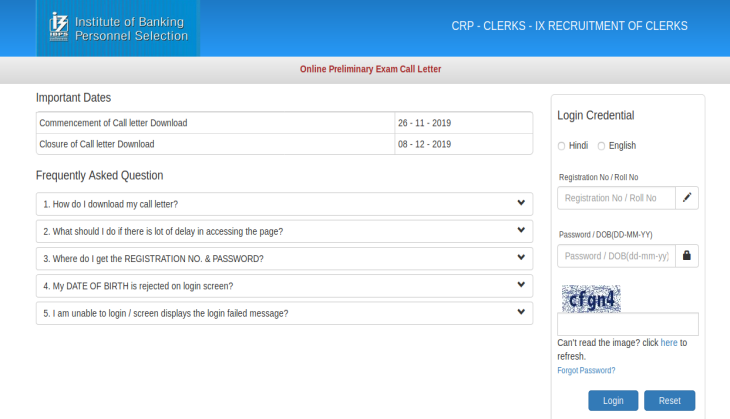730x419 pixels.
Task: Click the 'Frequently Asked Question' heading
Action: (100, 176)
